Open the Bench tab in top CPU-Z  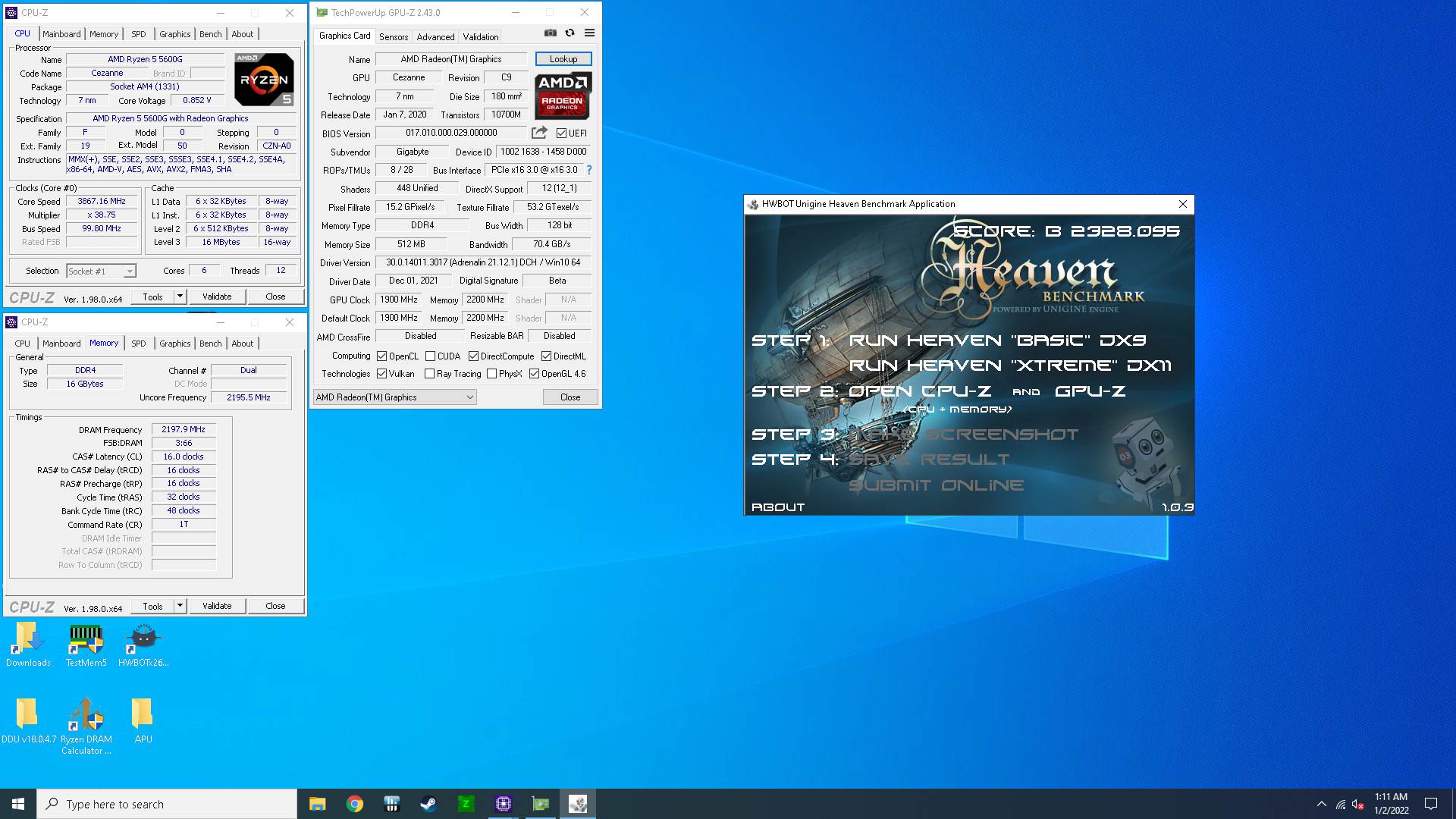pos(211,34)
